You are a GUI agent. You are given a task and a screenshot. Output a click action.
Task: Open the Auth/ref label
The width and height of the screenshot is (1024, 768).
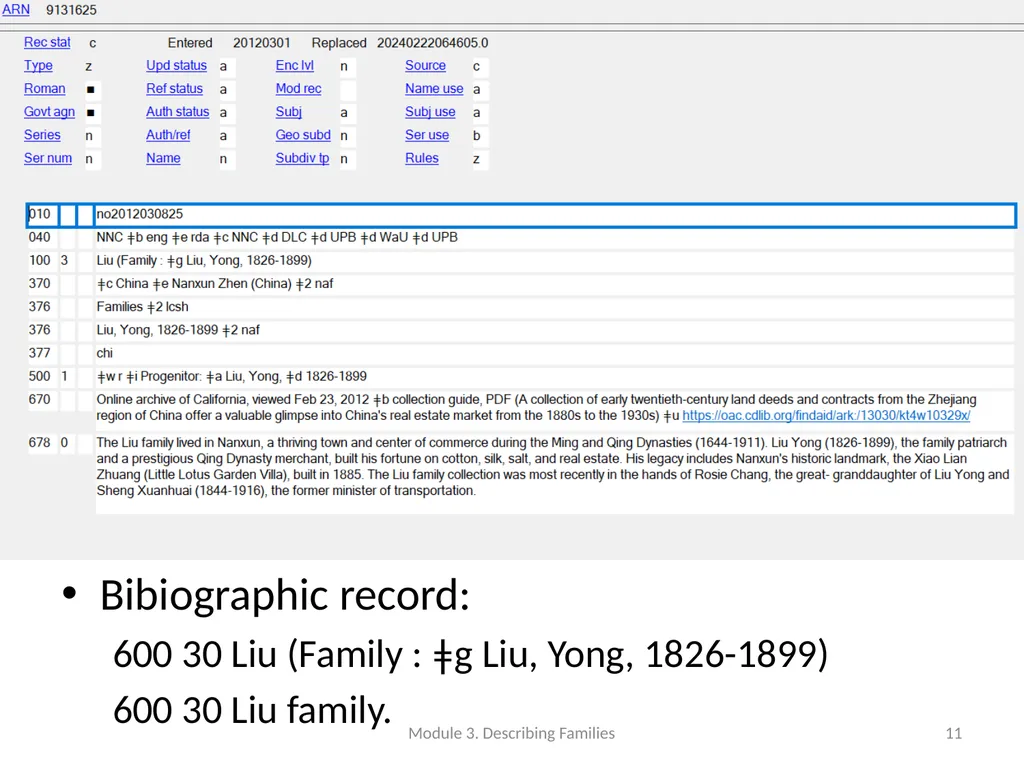click(x=168, y=135)
